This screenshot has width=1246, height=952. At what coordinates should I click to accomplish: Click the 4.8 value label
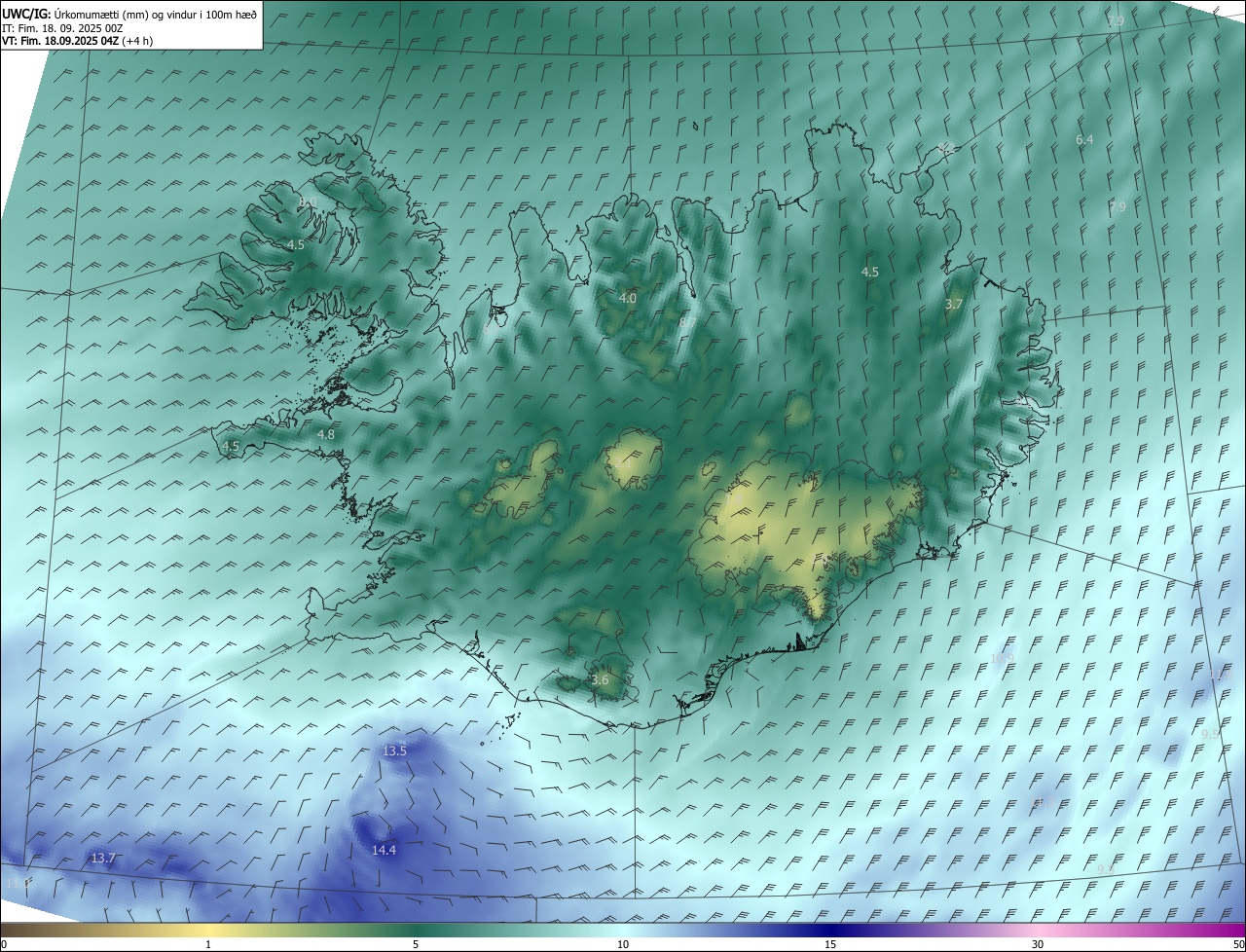pos(326,434)
